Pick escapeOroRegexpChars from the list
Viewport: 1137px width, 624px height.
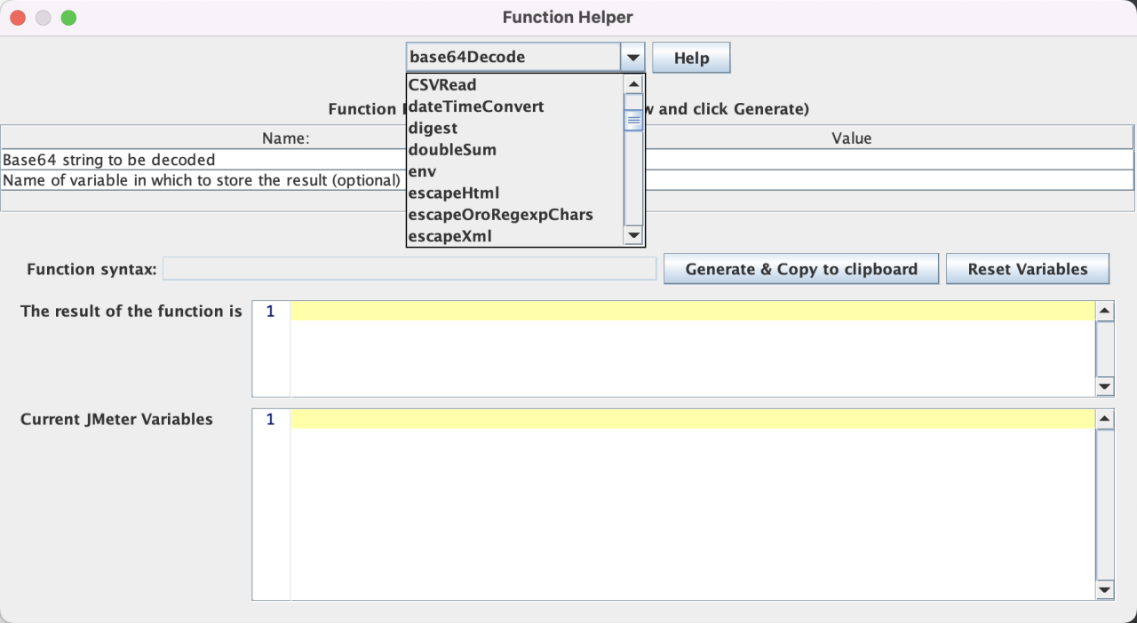pos(500,215)
